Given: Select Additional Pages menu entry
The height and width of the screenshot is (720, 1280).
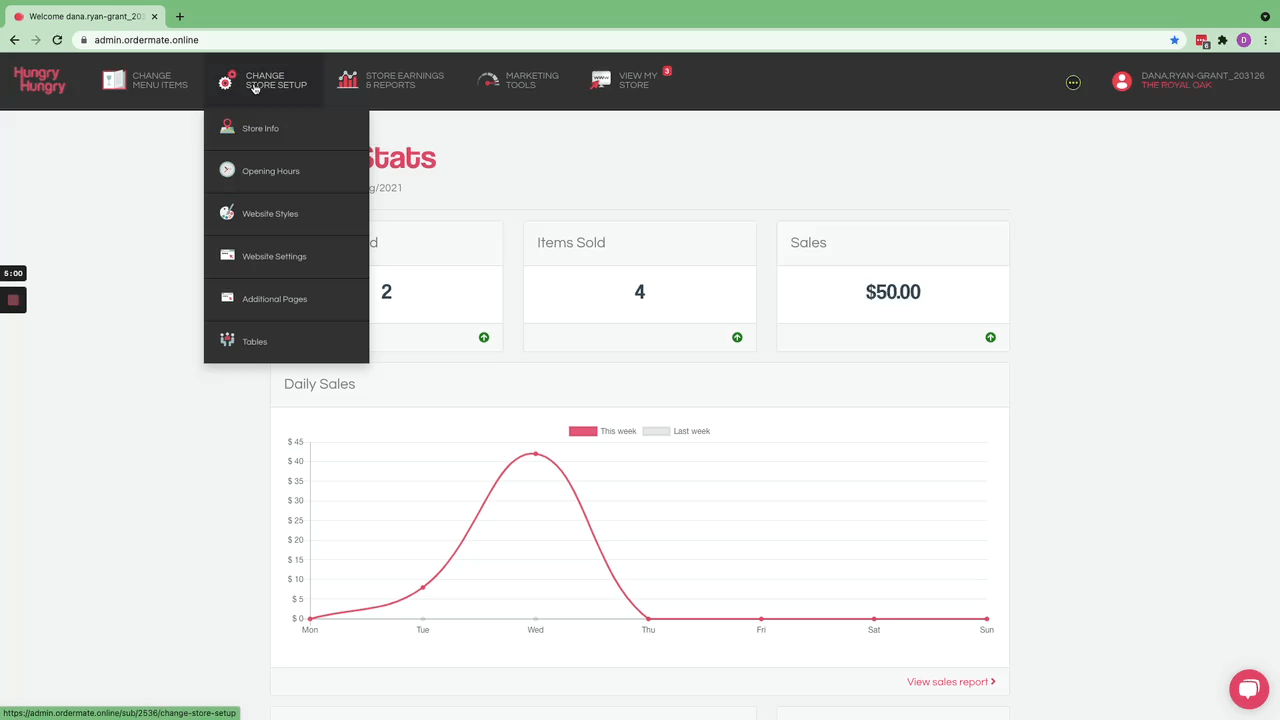Looking at the screenshot, I should (x=286, y=299).
